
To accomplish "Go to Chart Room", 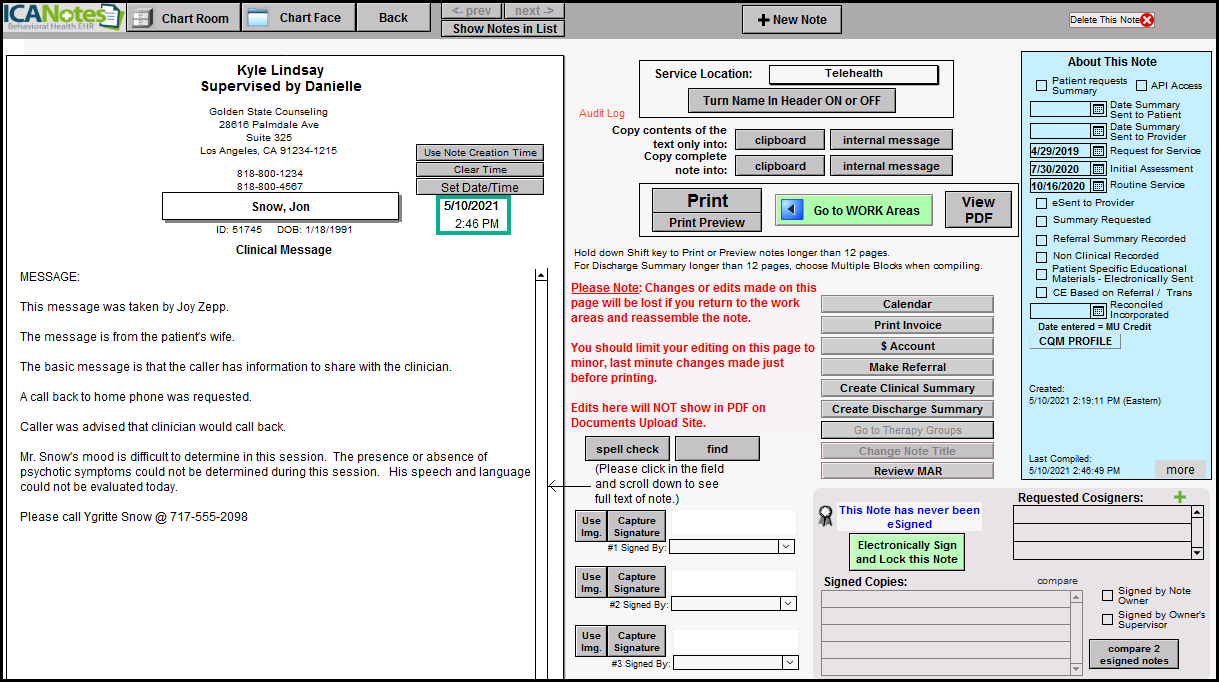I will point(184,18).
